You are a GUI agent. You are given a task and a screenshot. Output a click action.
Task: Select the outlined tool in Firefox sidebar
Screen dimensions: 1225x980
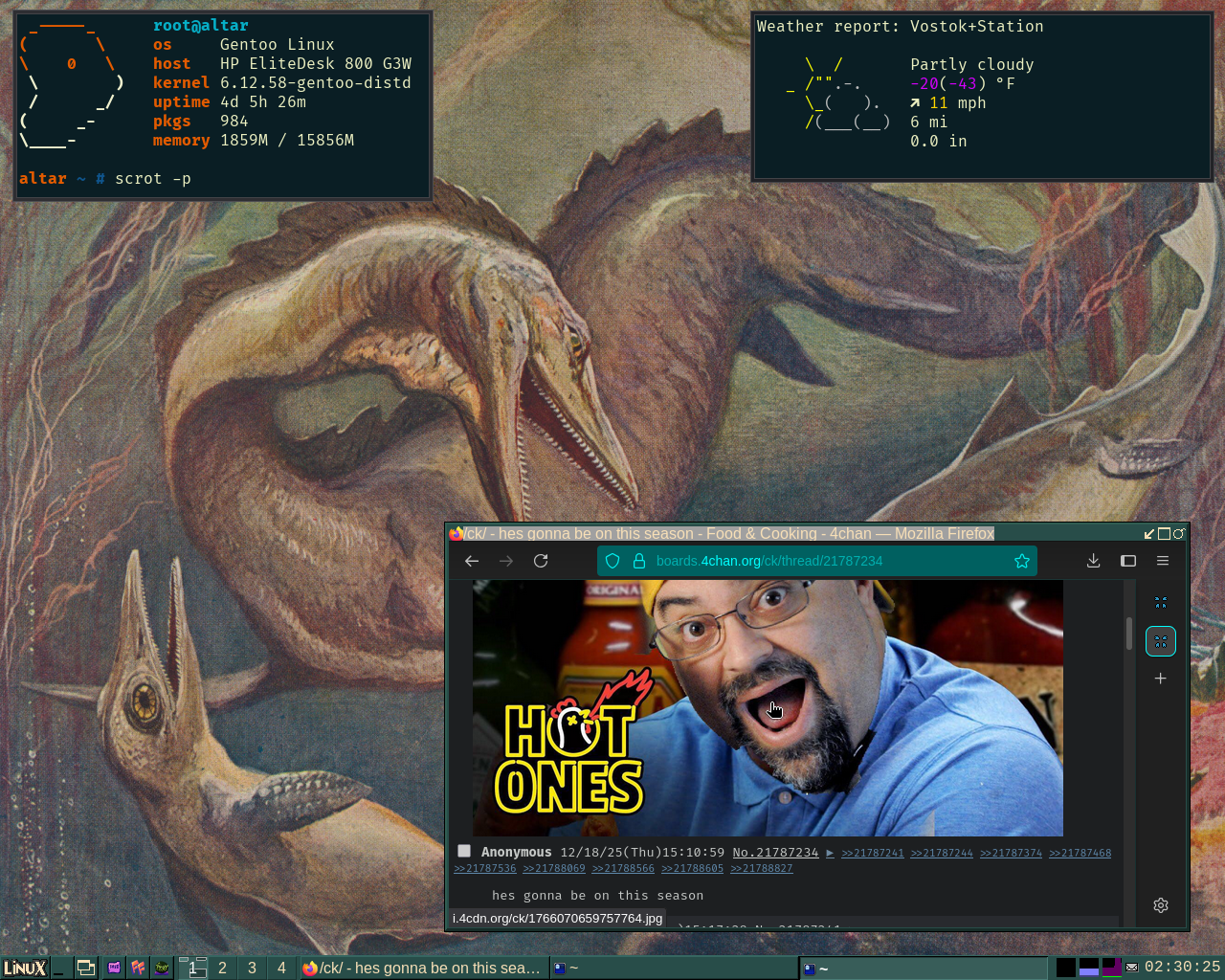(x=1161, y=641)
